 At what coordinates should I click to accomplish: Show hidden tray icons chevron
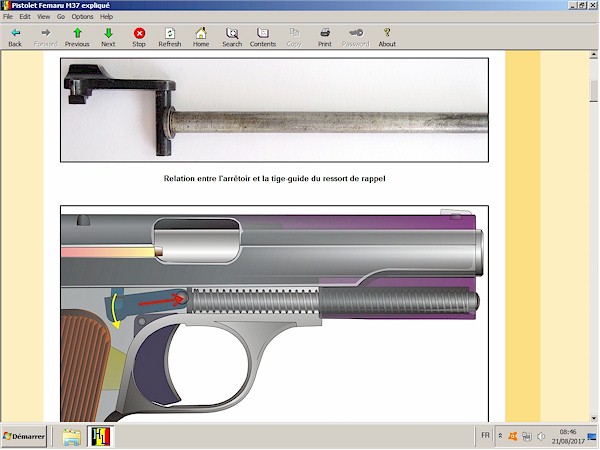point(500,436)
